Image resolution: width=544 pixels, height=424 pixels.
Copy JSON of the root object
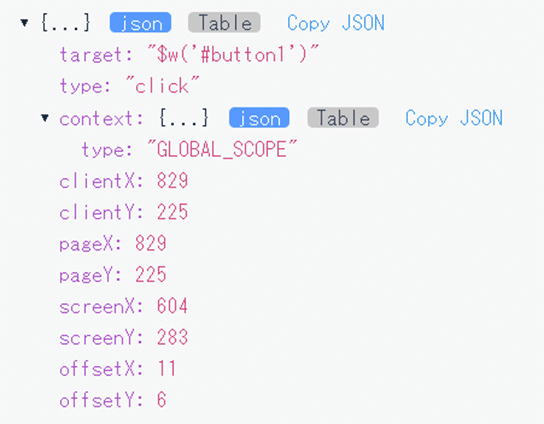[336, 23]
